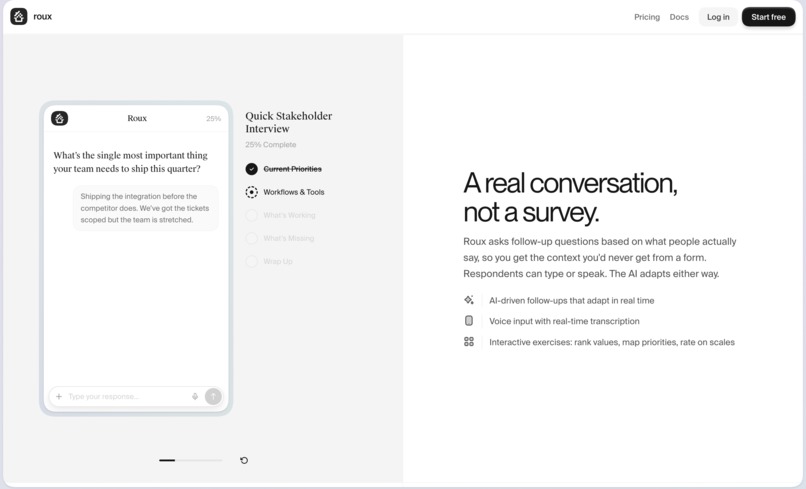Click the completed Current Priorities checkmark
This screenshot has height=489, width=806.
point(251,169)
